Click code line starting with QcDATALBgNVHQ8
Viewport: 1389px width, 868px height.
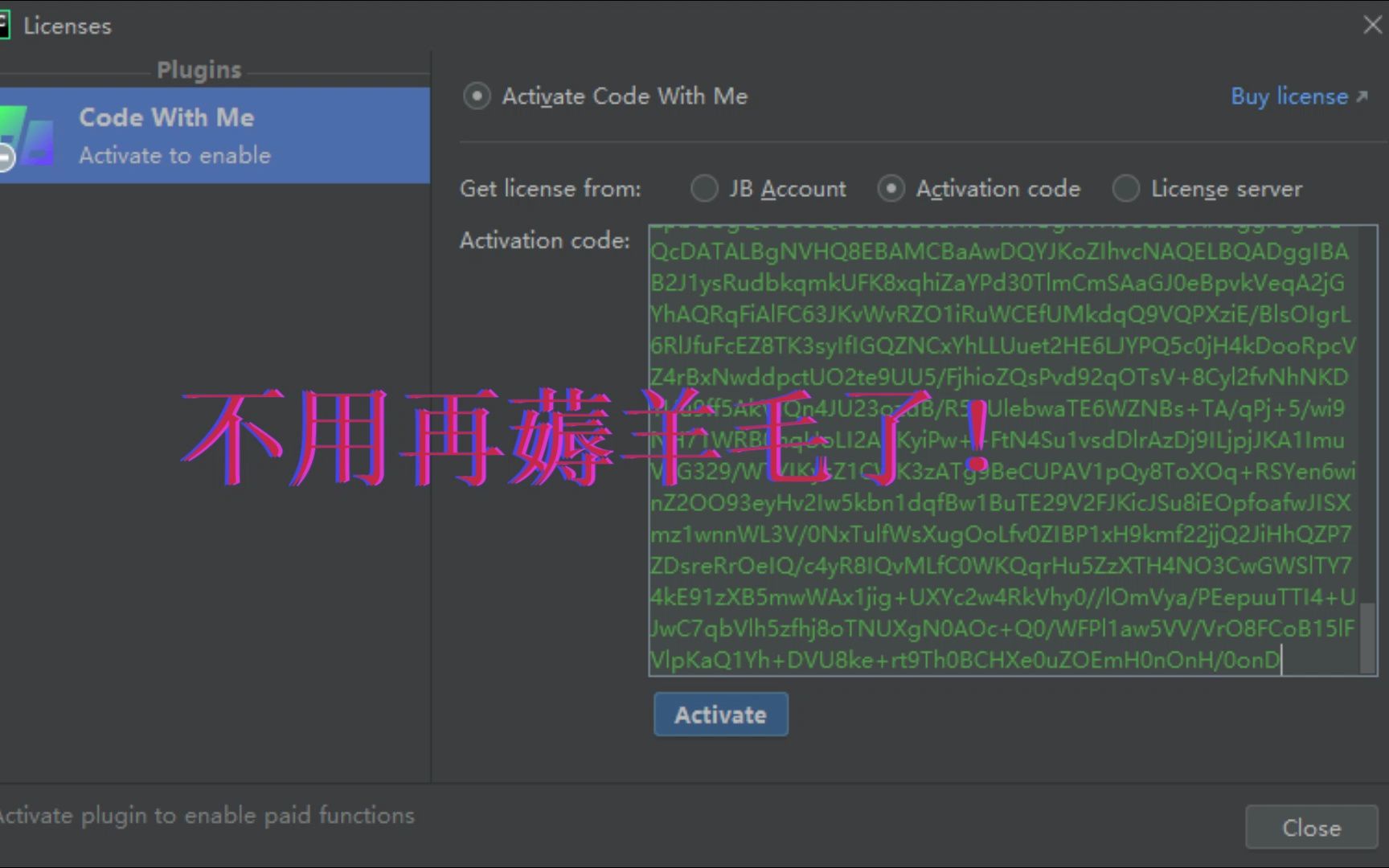(1000, 252)
